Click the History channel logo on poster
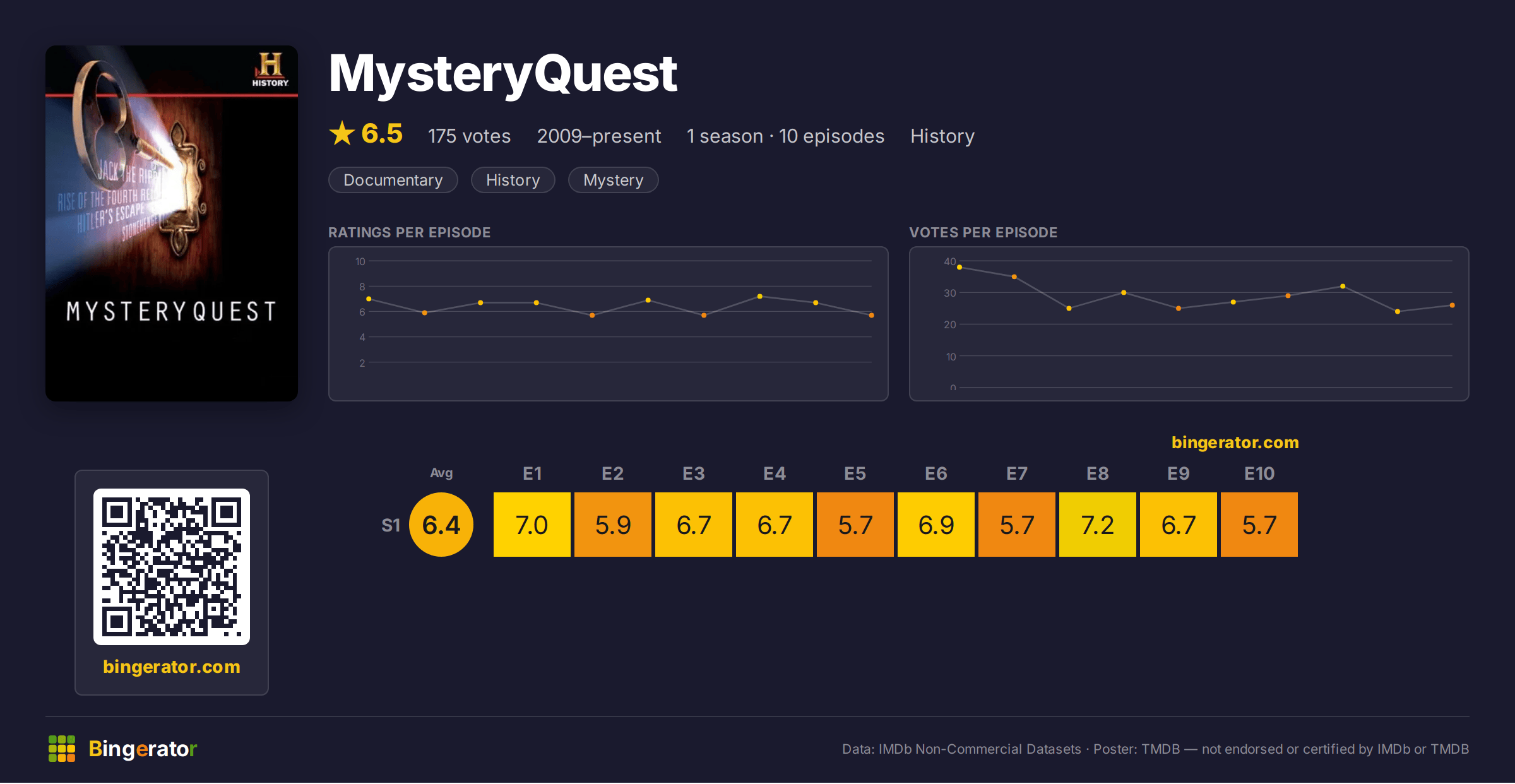Image resolution: width=1515 pixels, height=784 pixels. click(270, 69)
